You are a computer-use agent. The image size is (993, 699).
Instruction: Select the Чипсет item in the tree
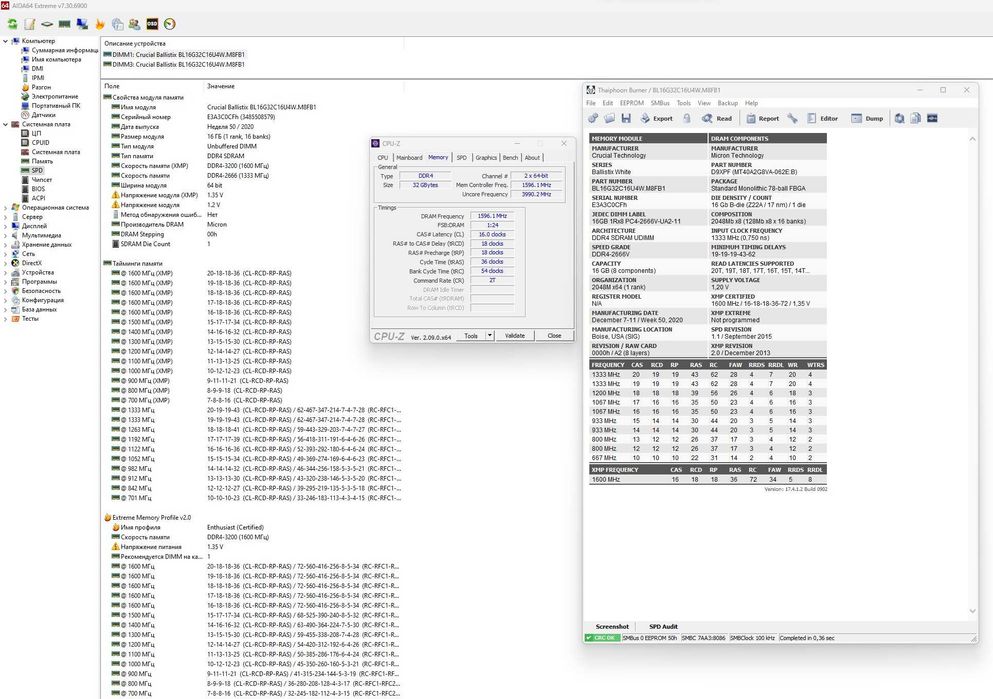click(x=41, y=179)
